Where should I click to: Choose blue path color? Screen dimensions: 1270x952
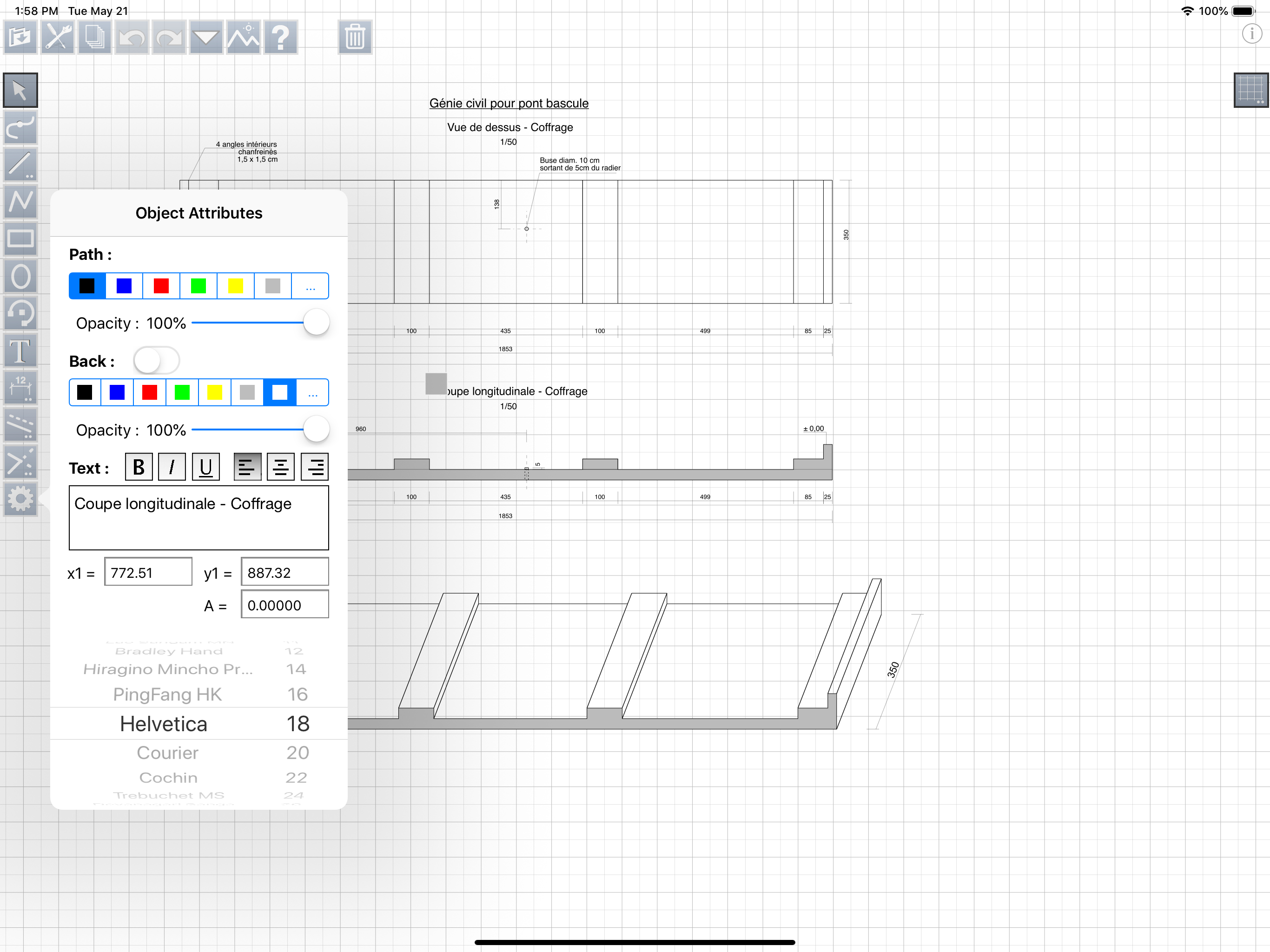point(124,286)
